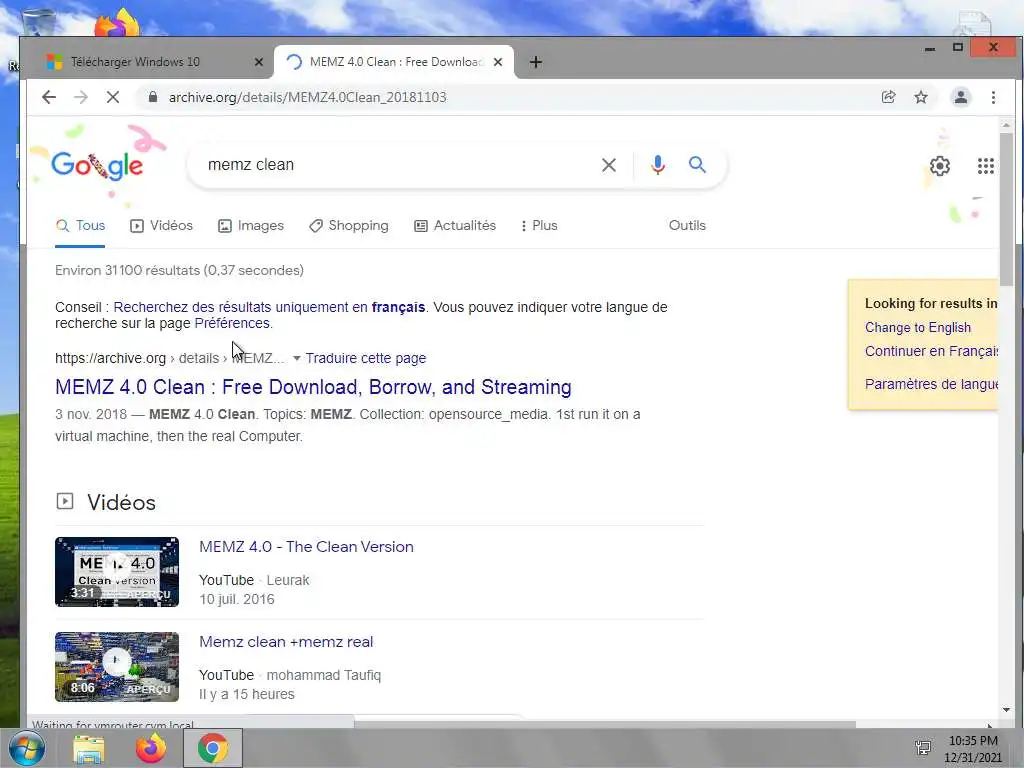Viewport: 1024px width, 768px height.
Task: View site info via the lock icon
Action: 153,97
